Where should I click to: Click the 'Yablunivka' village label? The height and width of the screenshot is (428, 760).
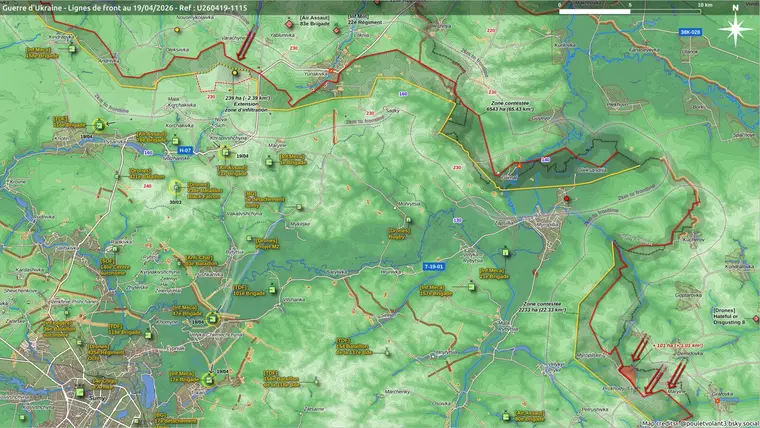coord(283,35)
